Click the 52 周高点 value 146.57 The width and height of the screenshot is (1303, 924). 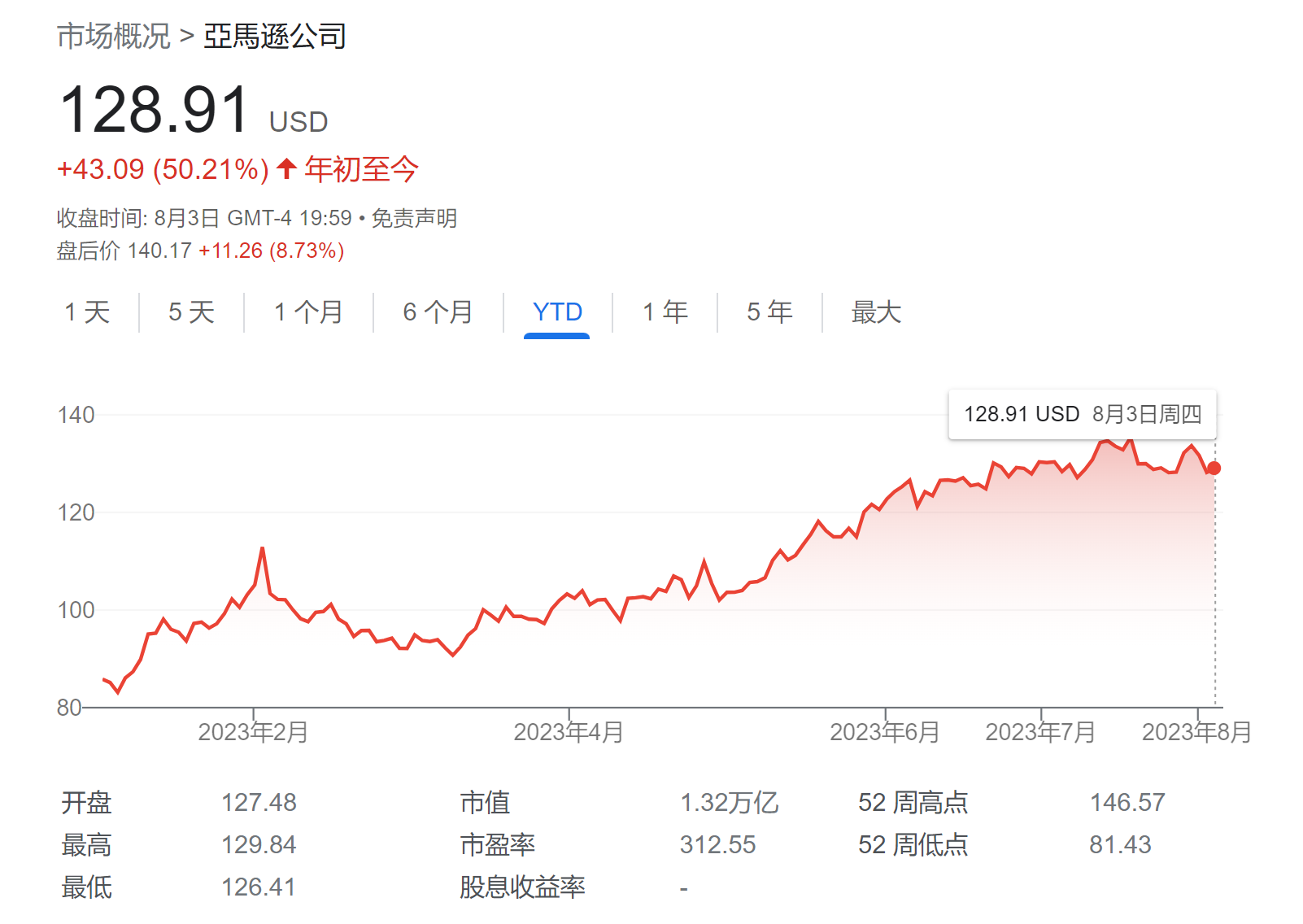[x=1127, y=803]
